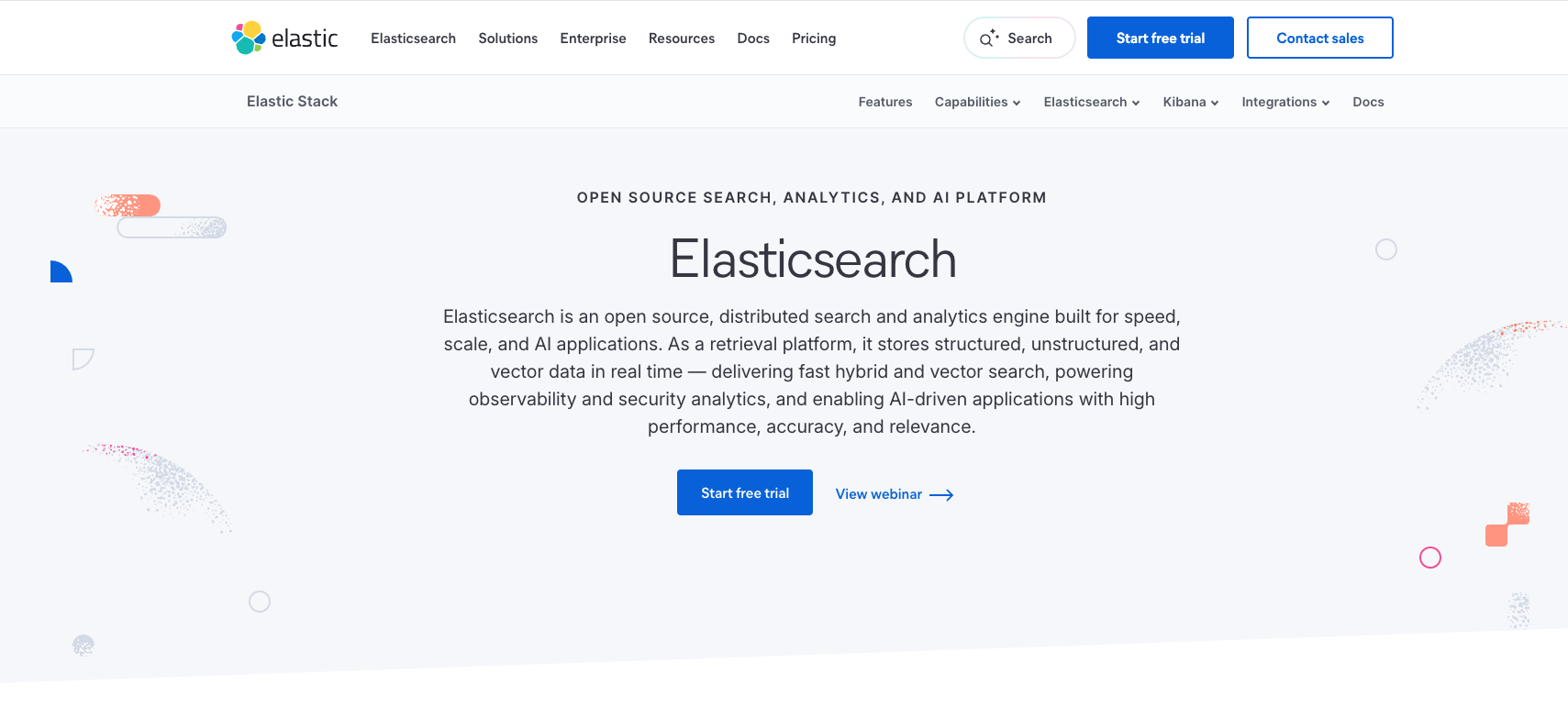1568x707 pixels.
Task: Open the Elasticsearch top menu
Action: (x=413, y=39)
